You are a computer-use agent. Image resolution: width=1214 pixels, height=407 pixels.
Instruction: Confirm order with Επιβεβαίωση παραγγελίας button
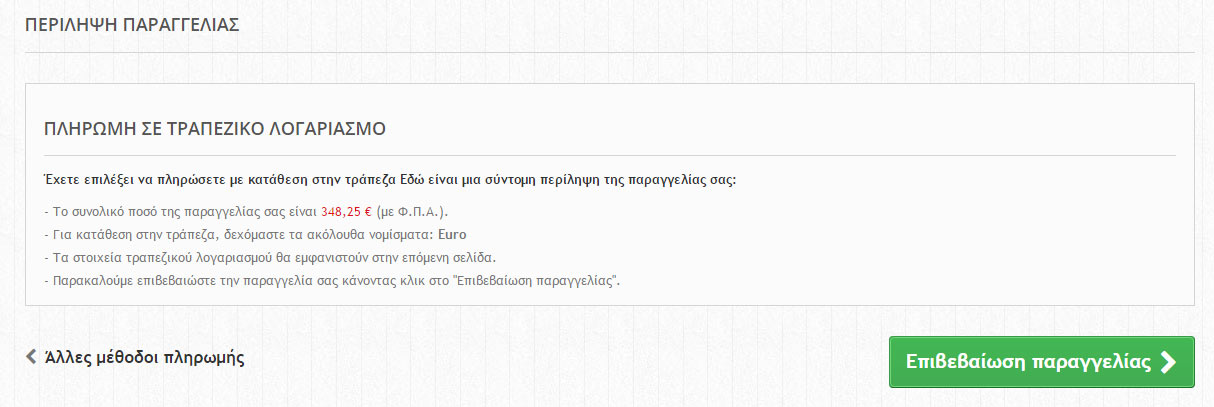tap(1041, 362)
